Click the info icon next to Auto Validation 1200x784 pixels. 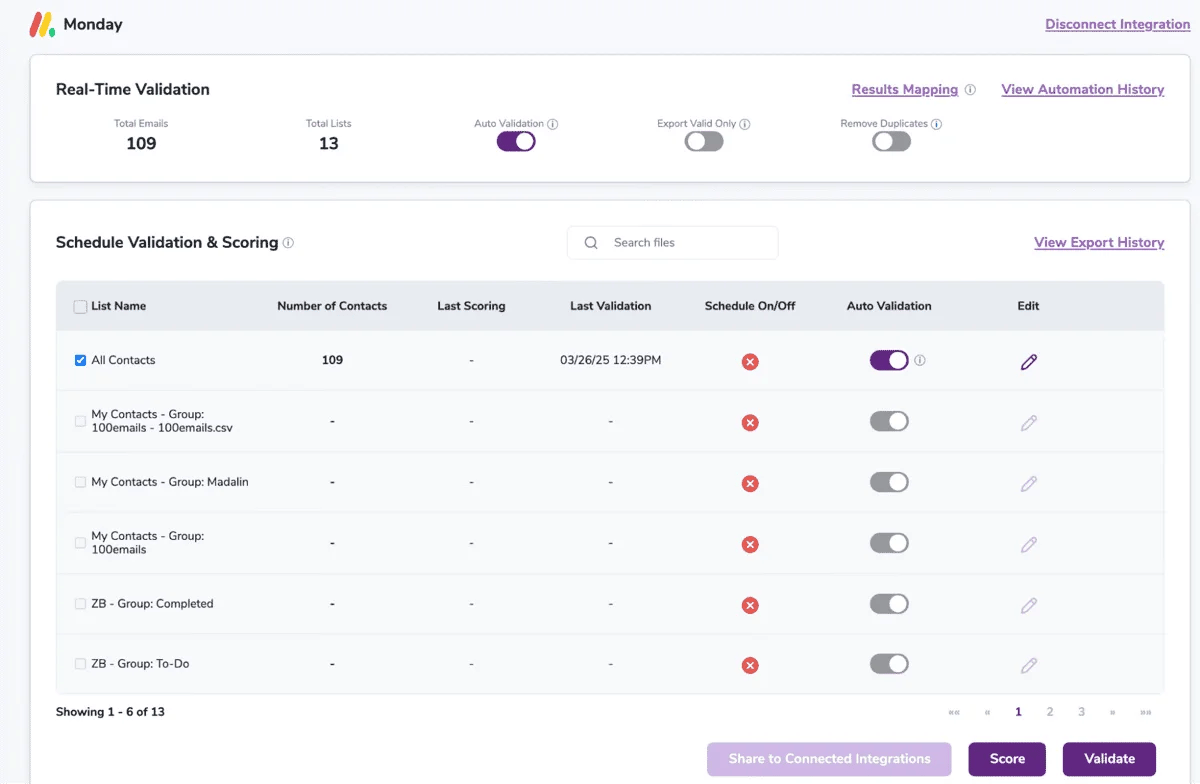tap(549, 123)
